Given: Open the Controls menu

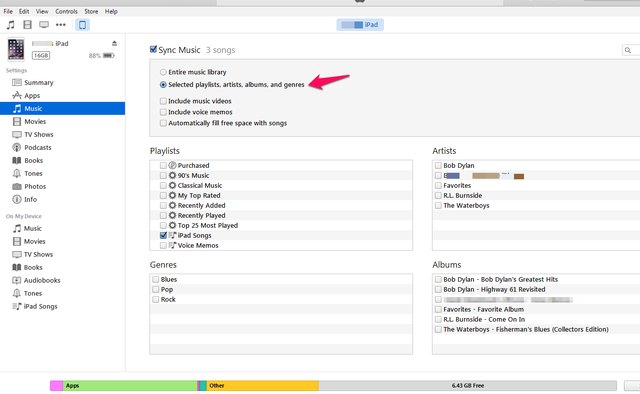Looking at the screenshot, I should click(66, 11).
